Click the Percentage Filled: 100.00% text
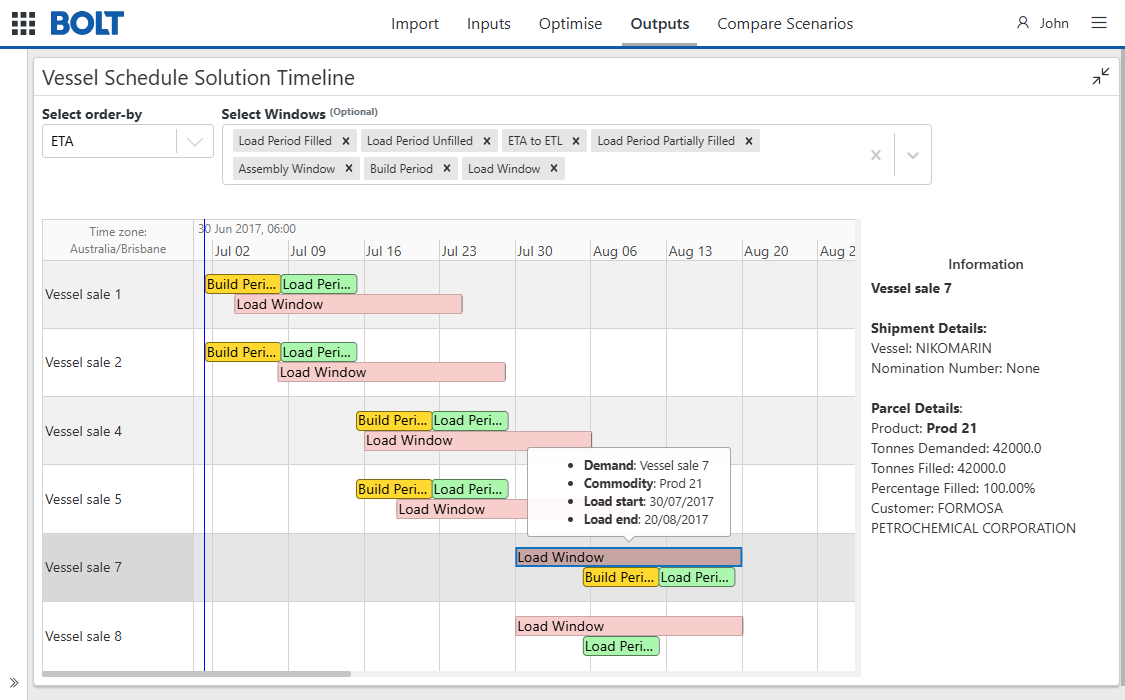 [953, 488]
